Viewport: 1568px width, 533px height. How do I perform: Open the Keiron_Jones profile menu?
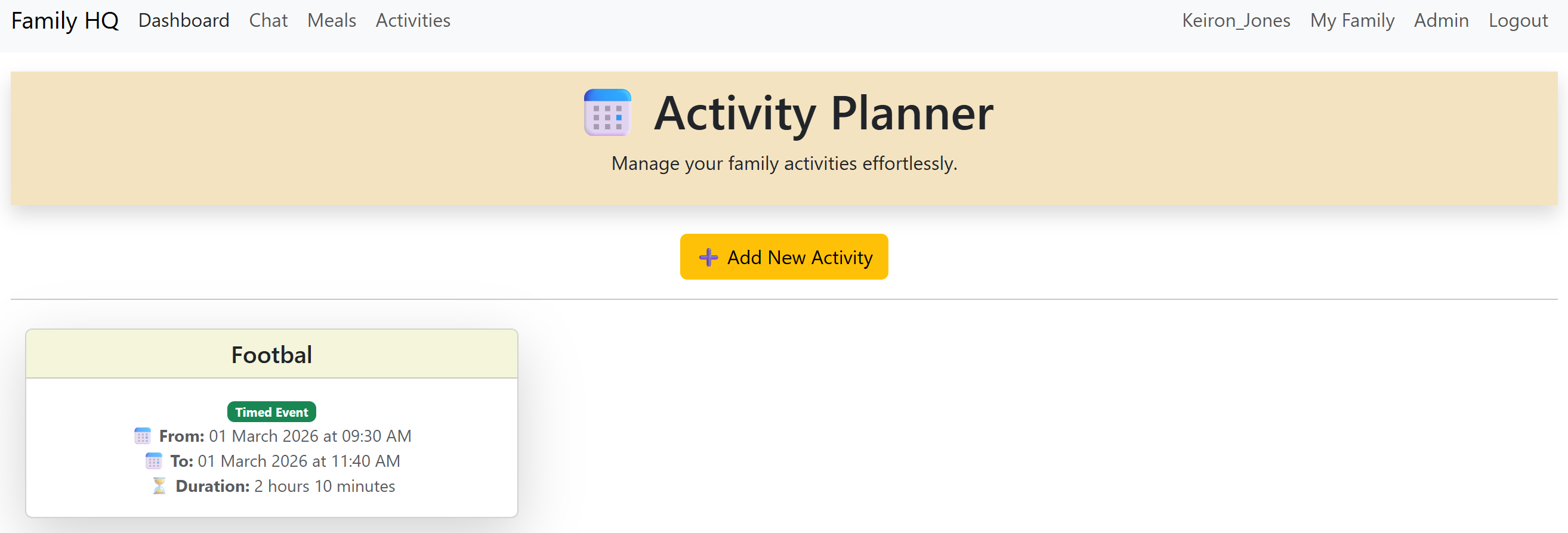tap(1236, 20)
